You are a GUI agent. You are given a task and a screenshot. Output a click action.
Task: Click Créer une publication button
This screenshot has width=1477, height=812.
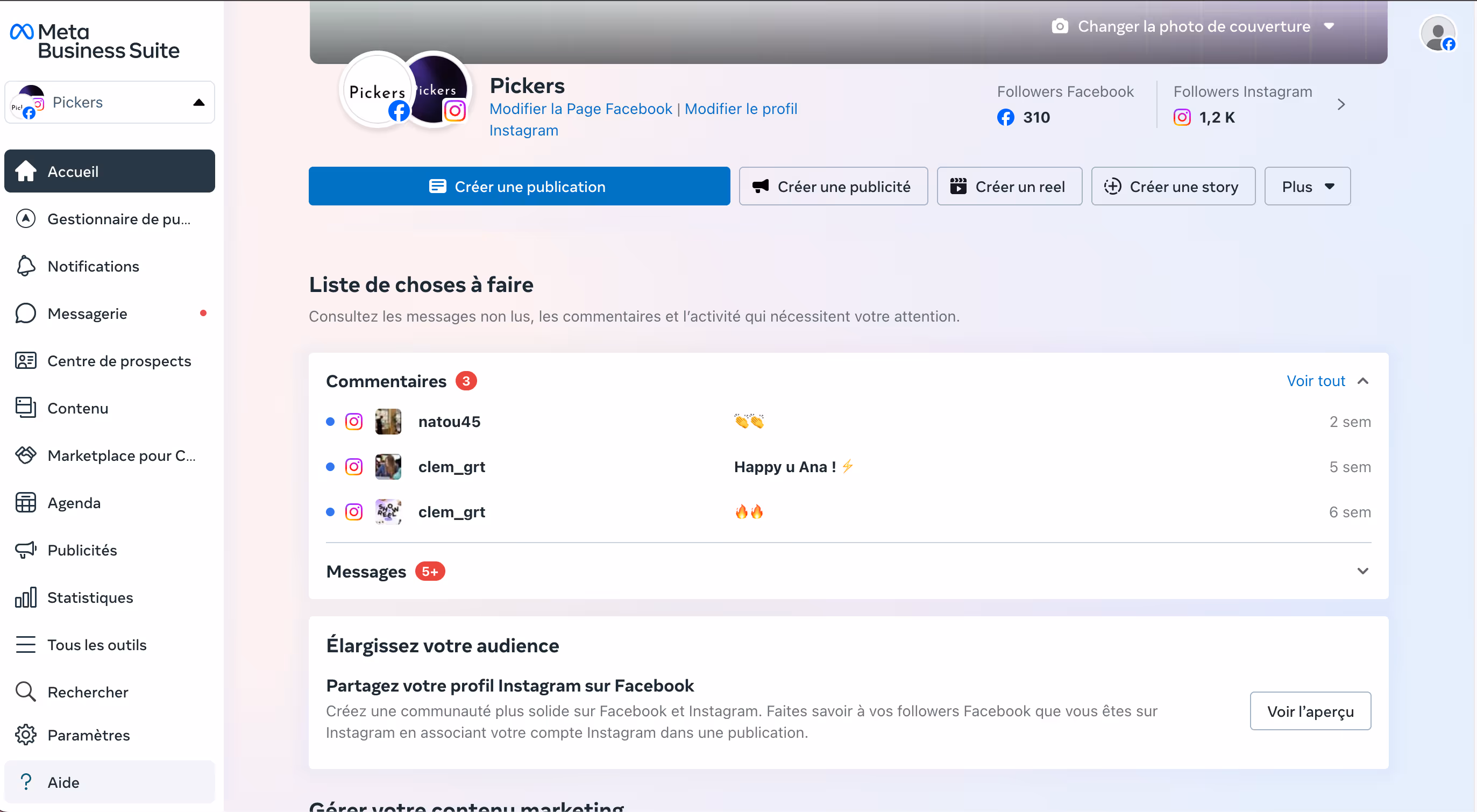[x=520, y=186]
